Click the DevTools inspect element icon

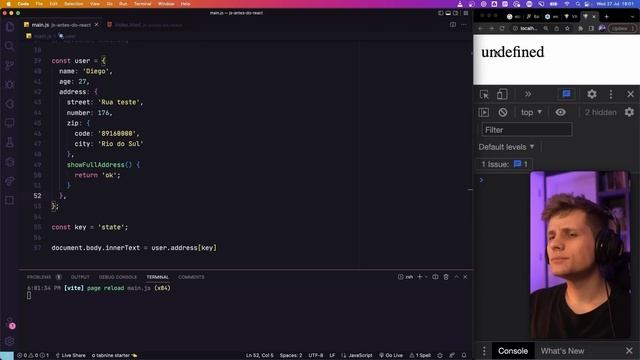[484, 94]
